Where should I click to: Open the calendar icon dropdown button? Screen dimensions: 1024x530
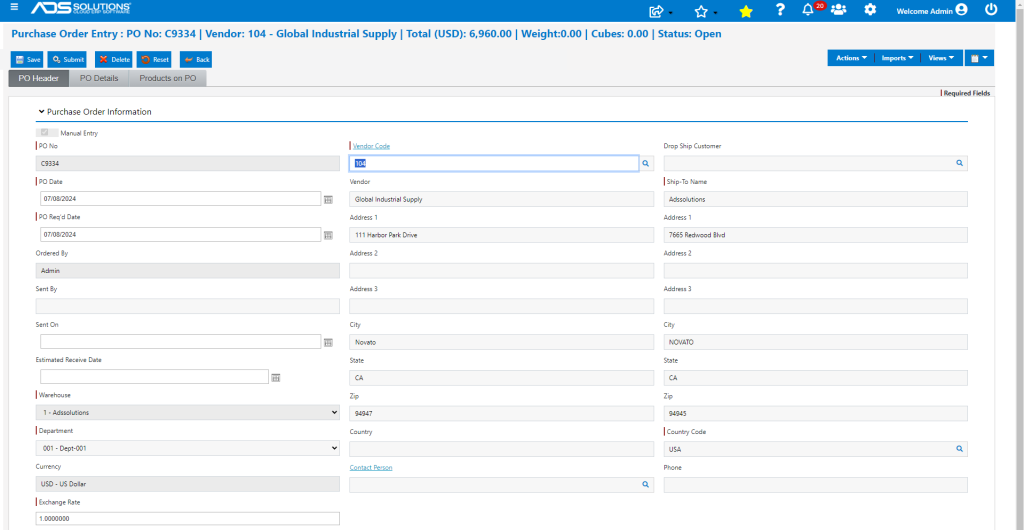pyautogui.click(x=979, y=58)
